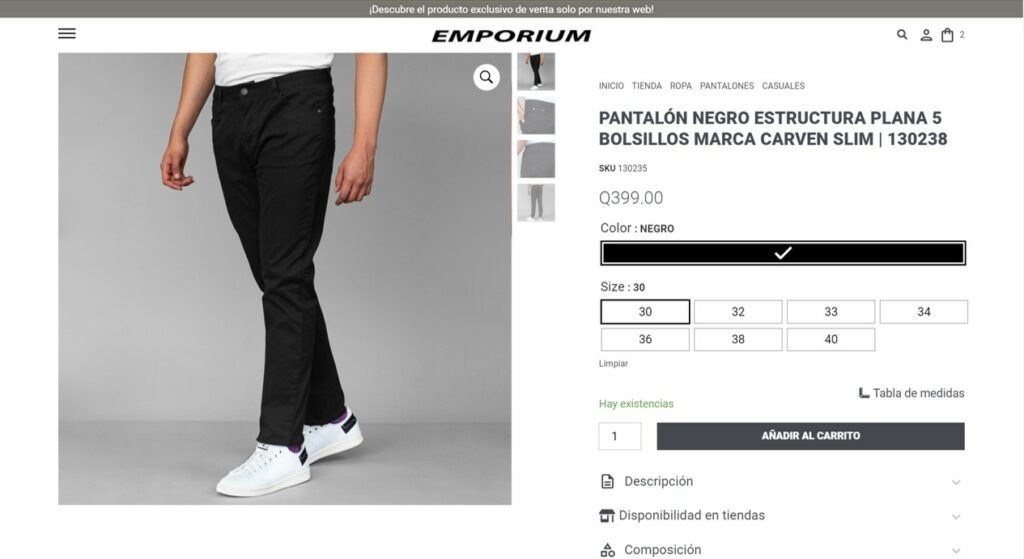This screenshot has height=559, width=1024.
Task: Select size 36
Action: point(645,340)
